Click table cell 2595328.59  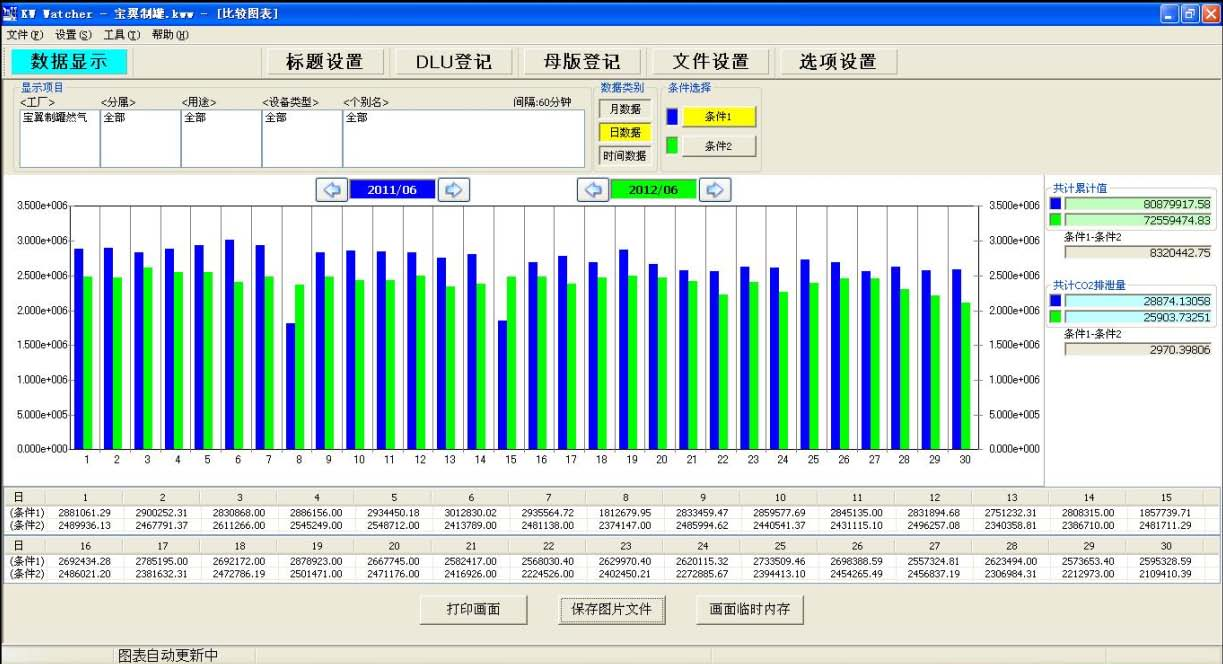tap(1165, 561)
